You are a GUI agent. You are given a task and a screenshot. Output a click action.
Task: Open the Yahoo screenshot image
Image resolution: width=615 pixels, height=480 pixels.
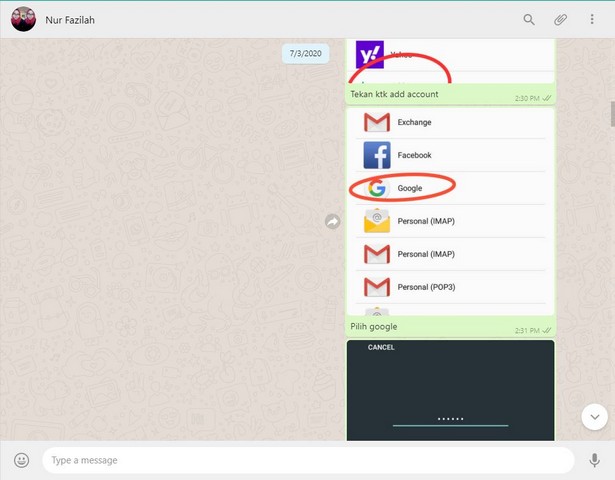tap(450, 61)
